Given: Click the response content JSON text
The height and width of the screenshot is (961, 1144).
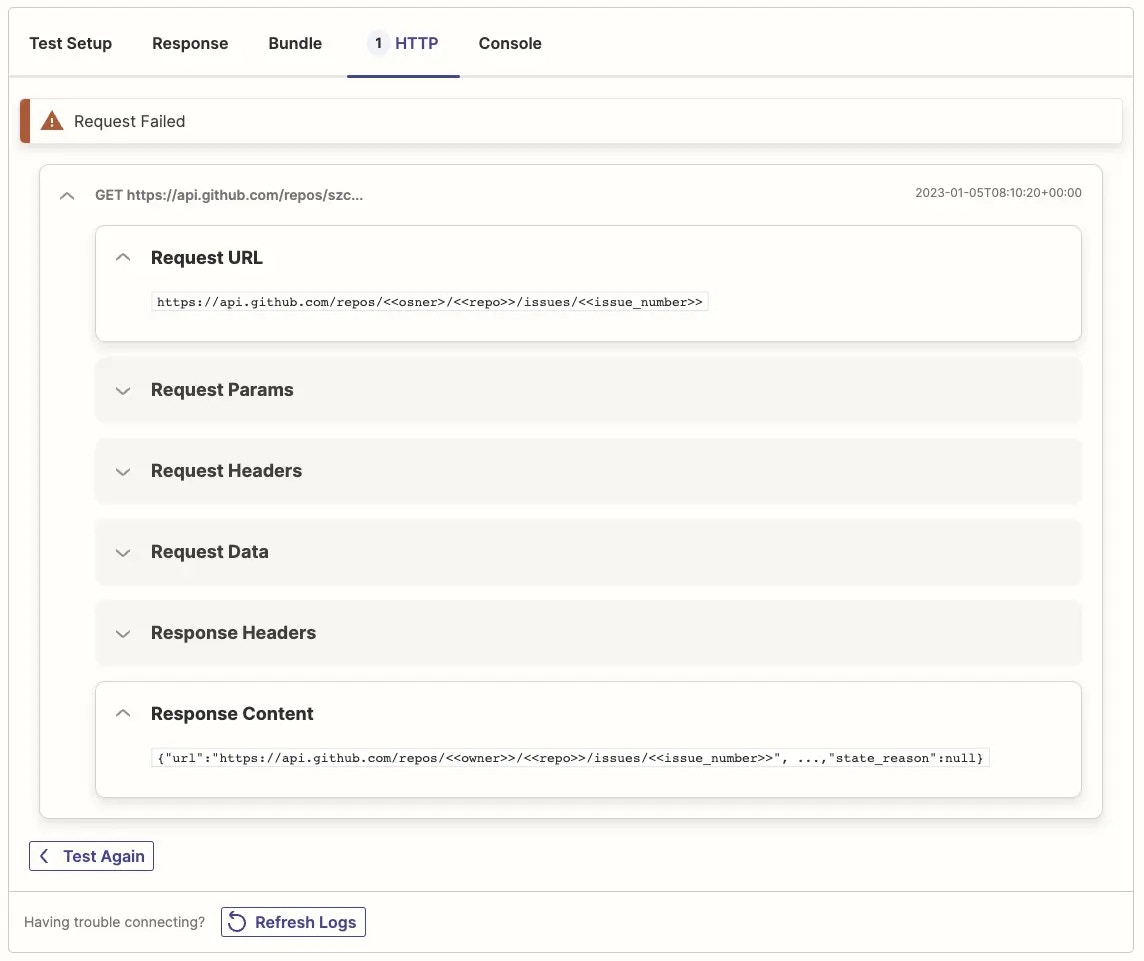Looking at the screenshot, I should (x=570, y=758).
